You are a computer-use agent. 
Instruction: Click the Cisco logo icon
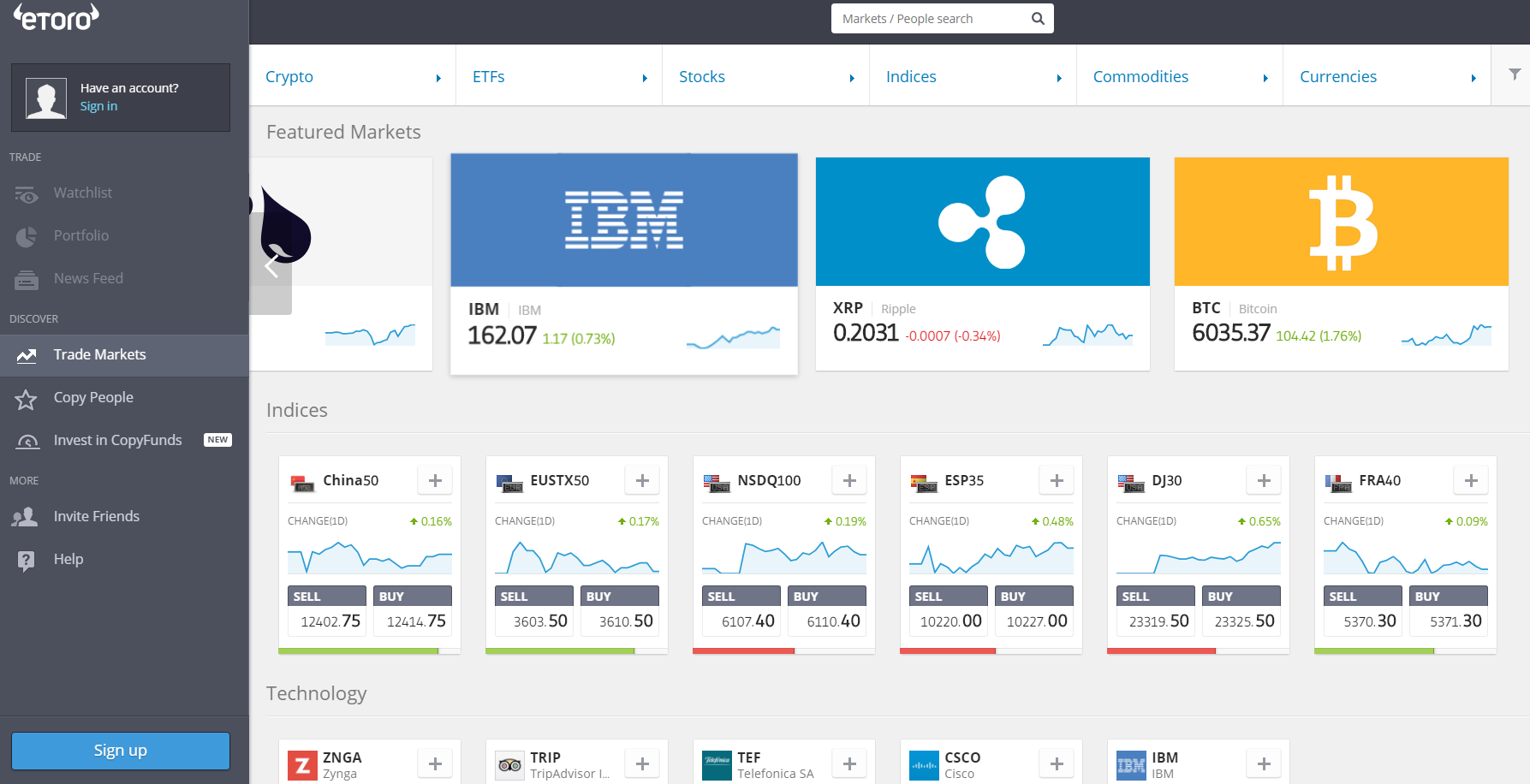click(924, 765)
